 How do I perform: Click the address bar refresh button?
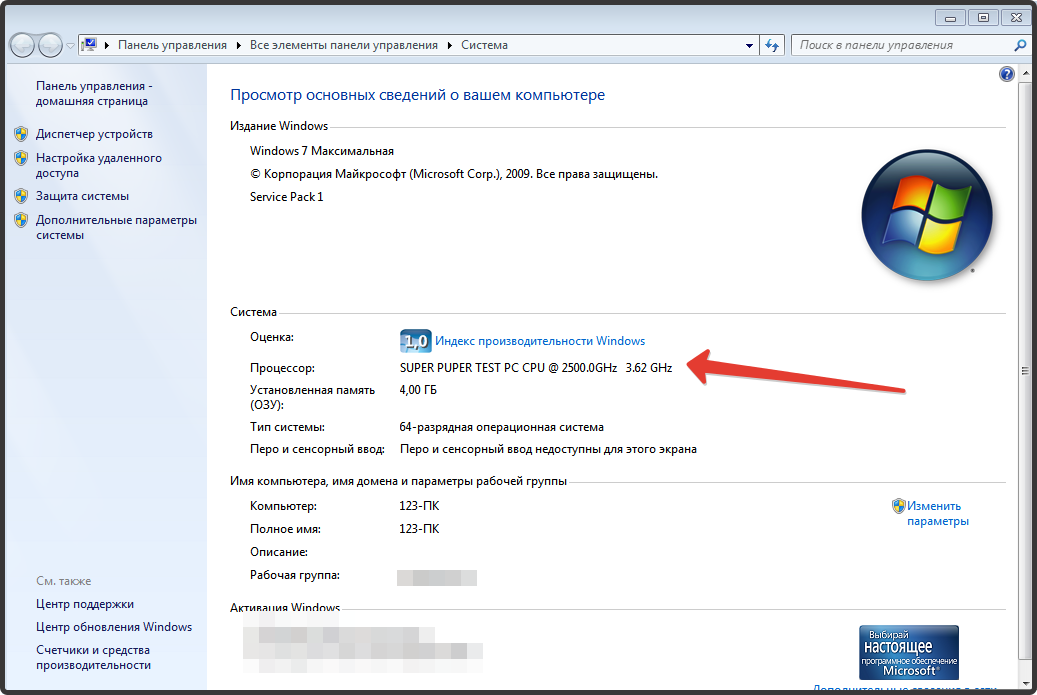click(772, 46)
